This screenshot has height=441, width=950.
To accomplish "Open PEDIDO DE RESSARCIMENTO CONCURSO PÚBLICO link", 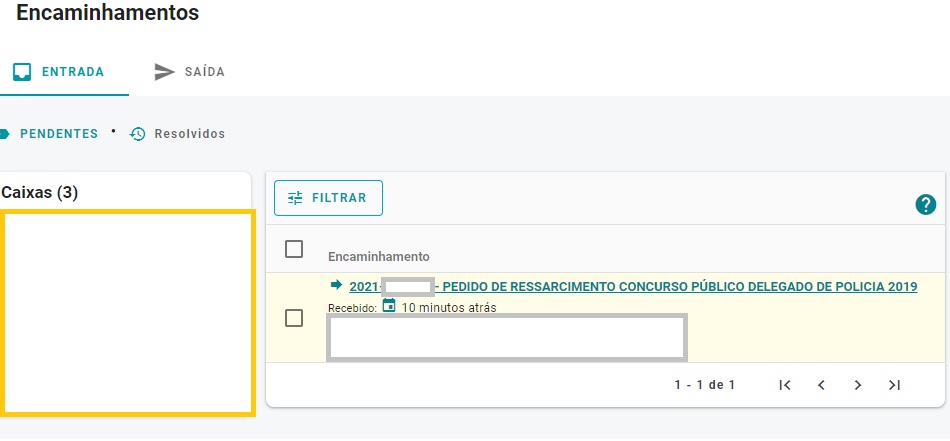I will pyautogui.click(x=633, y=287).
